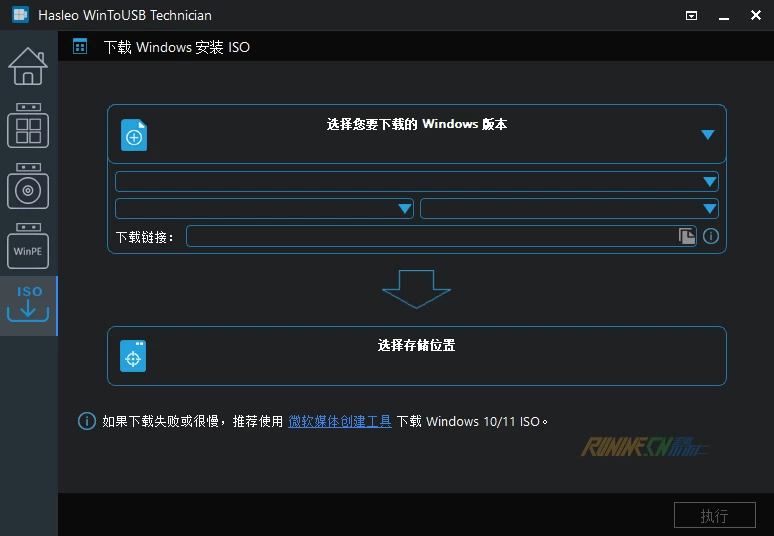774x536 pixels.
Task: Select the WinPE creator sidebar icon
Action: (28, 246)
